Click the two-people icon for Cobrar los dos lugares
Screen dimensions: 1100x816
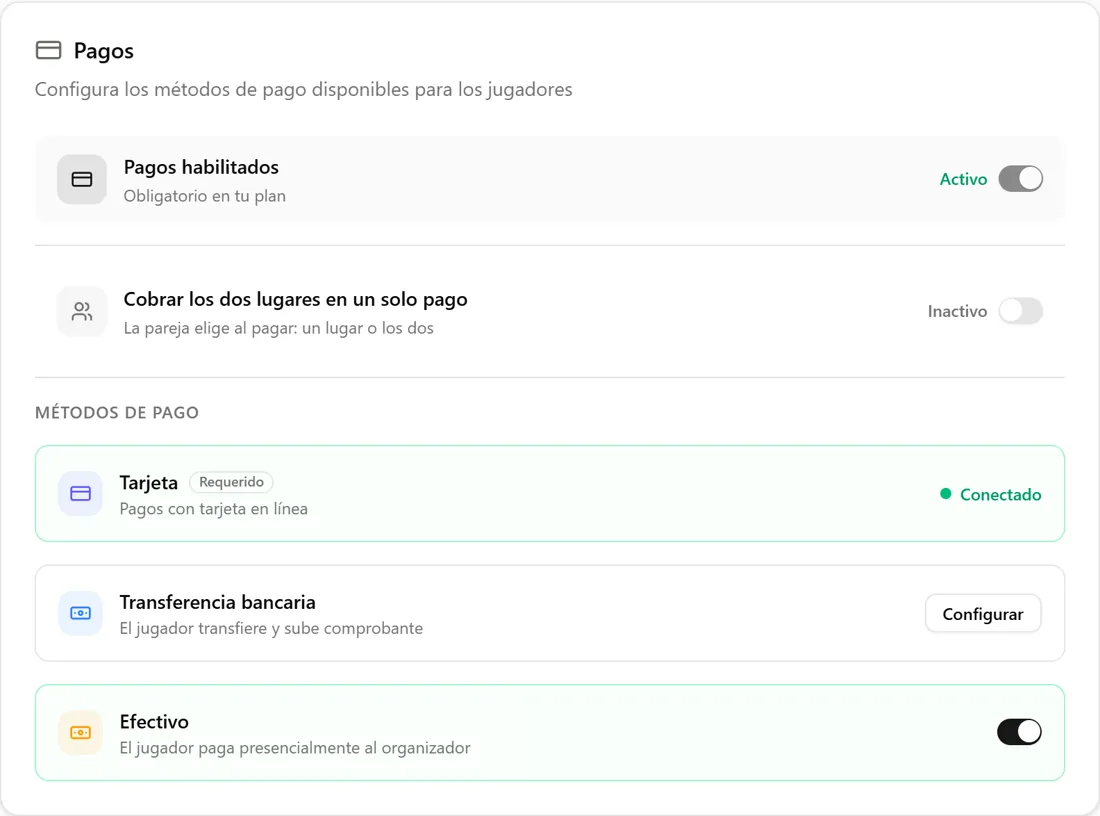click(x=82, y=312)
